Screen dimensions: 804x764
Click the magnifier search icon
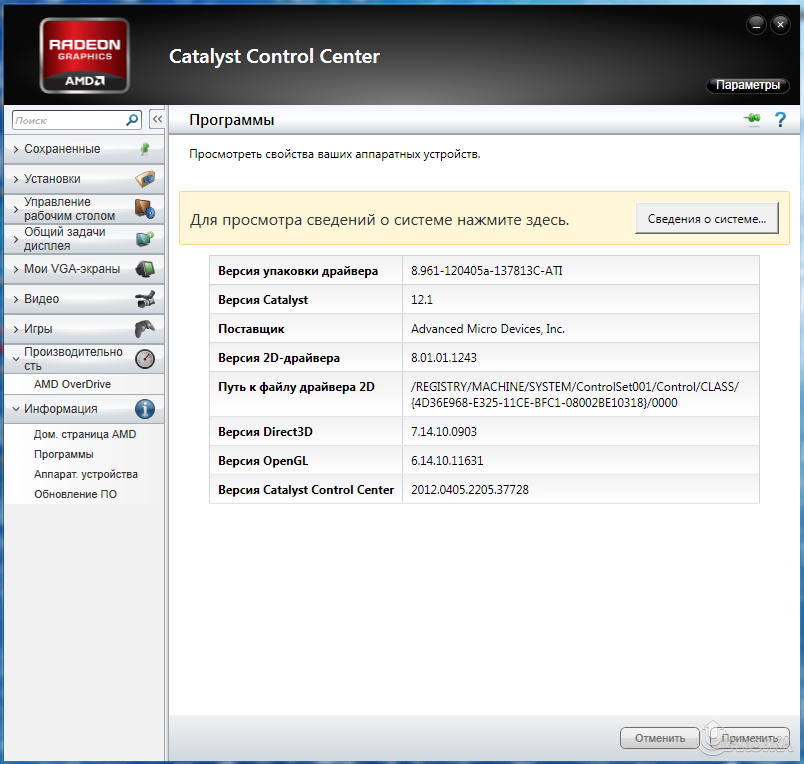[x=132, y=120]
